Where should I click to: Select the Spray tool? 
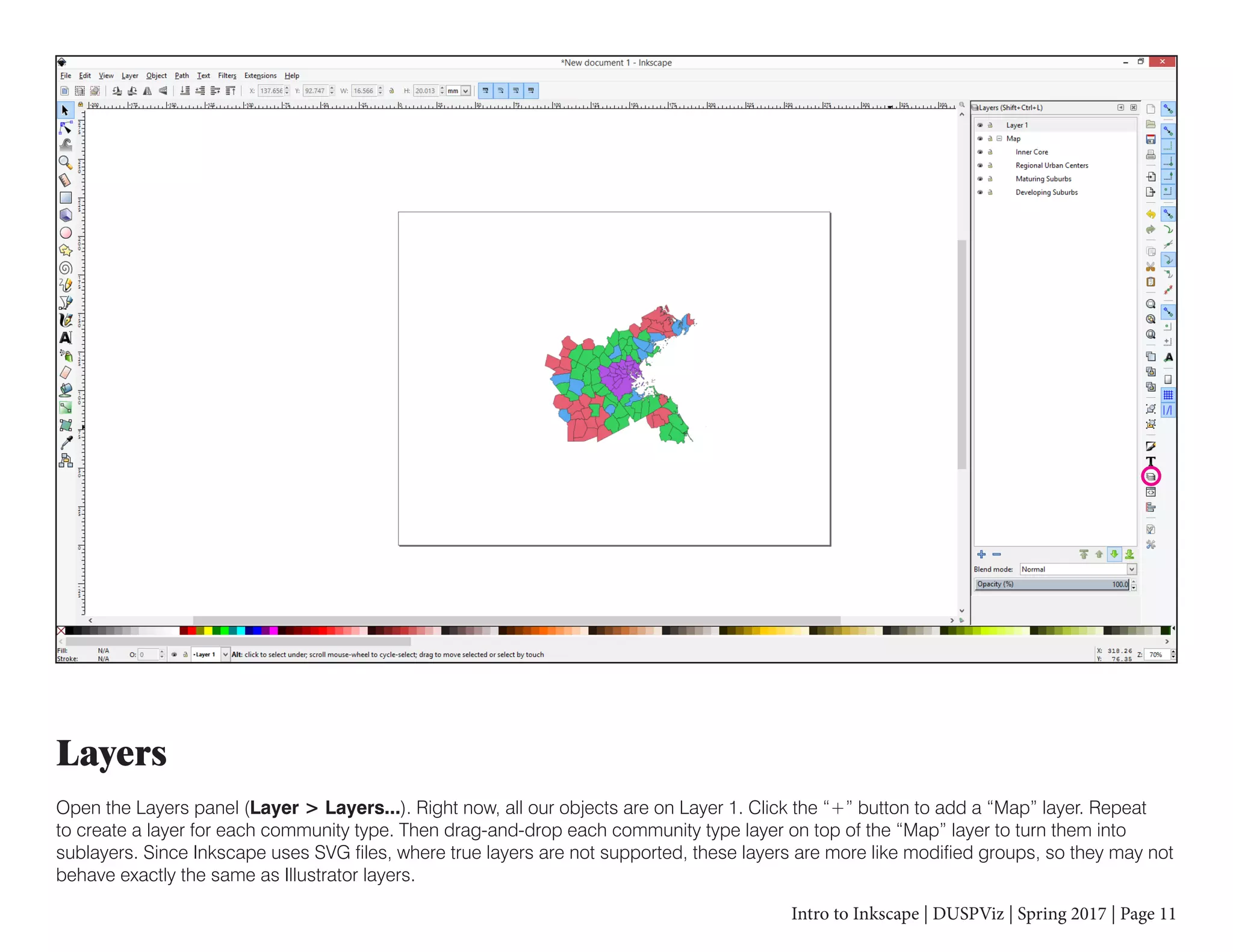coord(65,355)
